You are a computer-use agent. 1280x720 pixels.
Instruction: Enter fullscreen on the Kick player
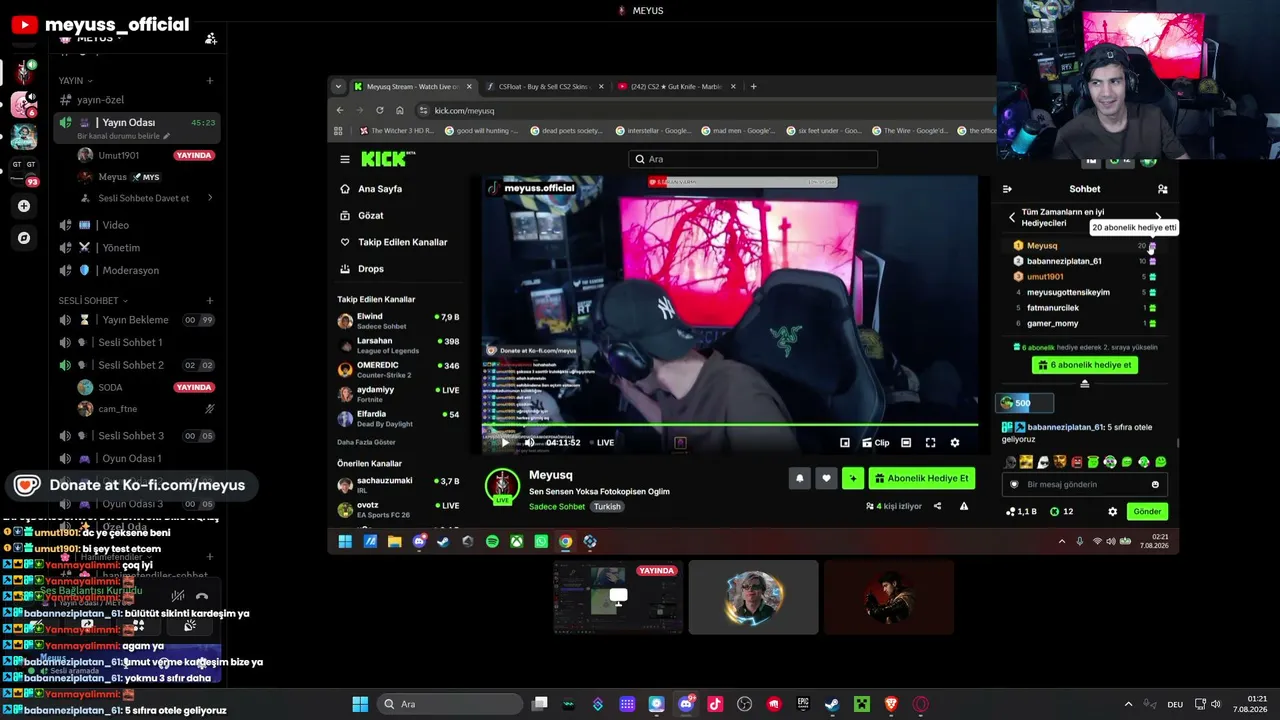[x=930, y=442]
